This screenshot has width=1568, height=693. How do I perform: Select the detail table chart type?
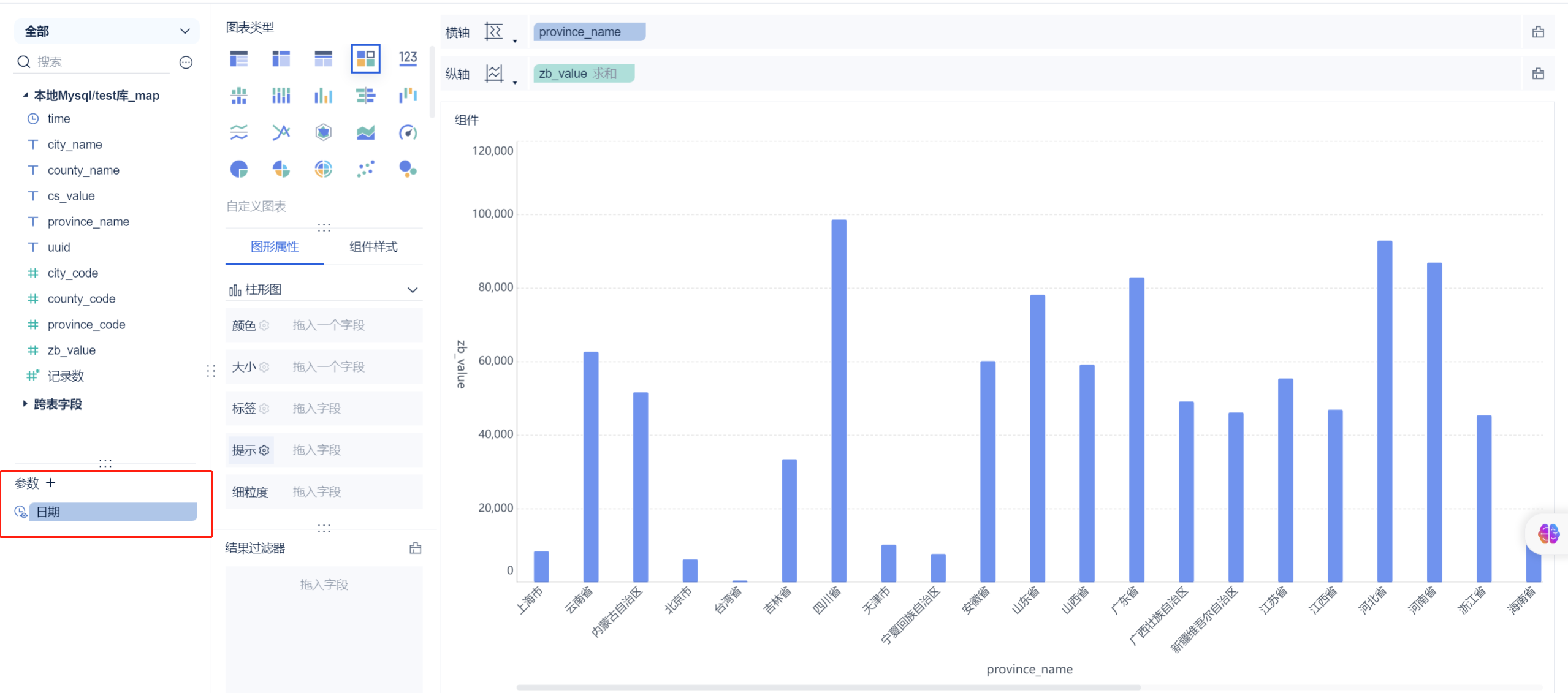click(x=323, y=59)
